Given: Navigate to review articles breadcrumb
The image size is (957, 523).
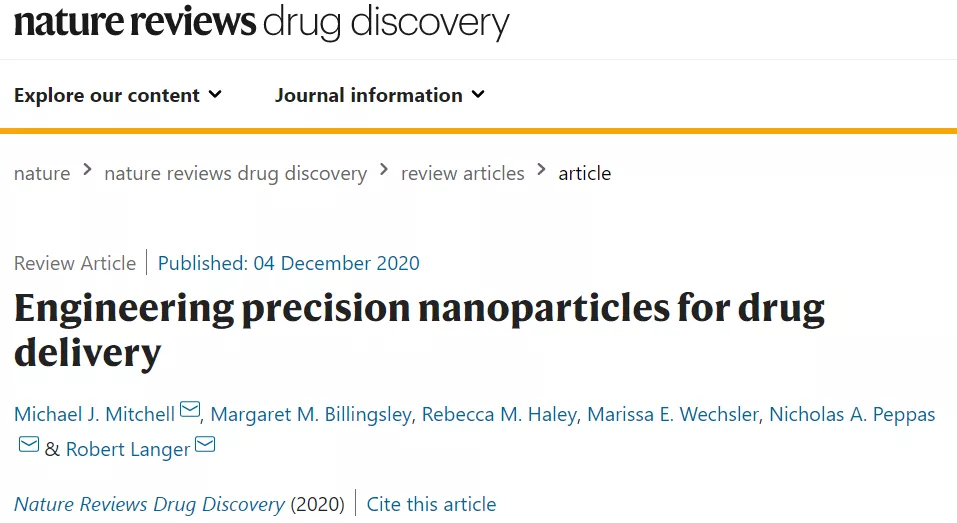Looking at the screenshot, I should 462,173.
